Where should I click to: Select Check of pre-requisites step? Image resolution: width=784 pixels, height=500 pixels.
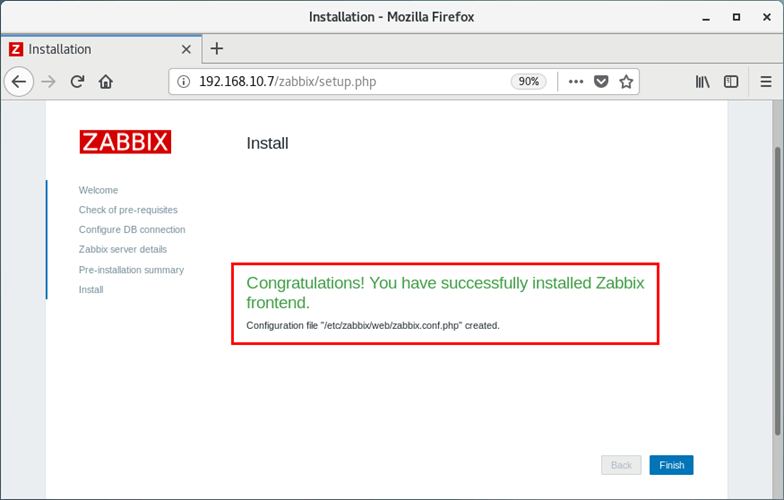click(128, 210)
